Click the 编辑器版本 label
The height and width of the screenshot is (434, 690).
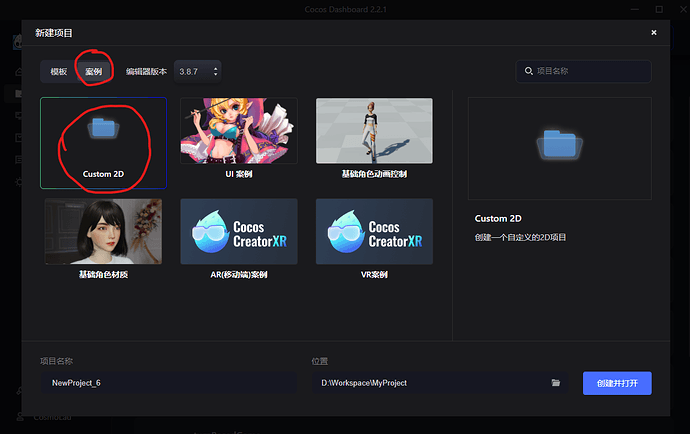pos(146,71)
